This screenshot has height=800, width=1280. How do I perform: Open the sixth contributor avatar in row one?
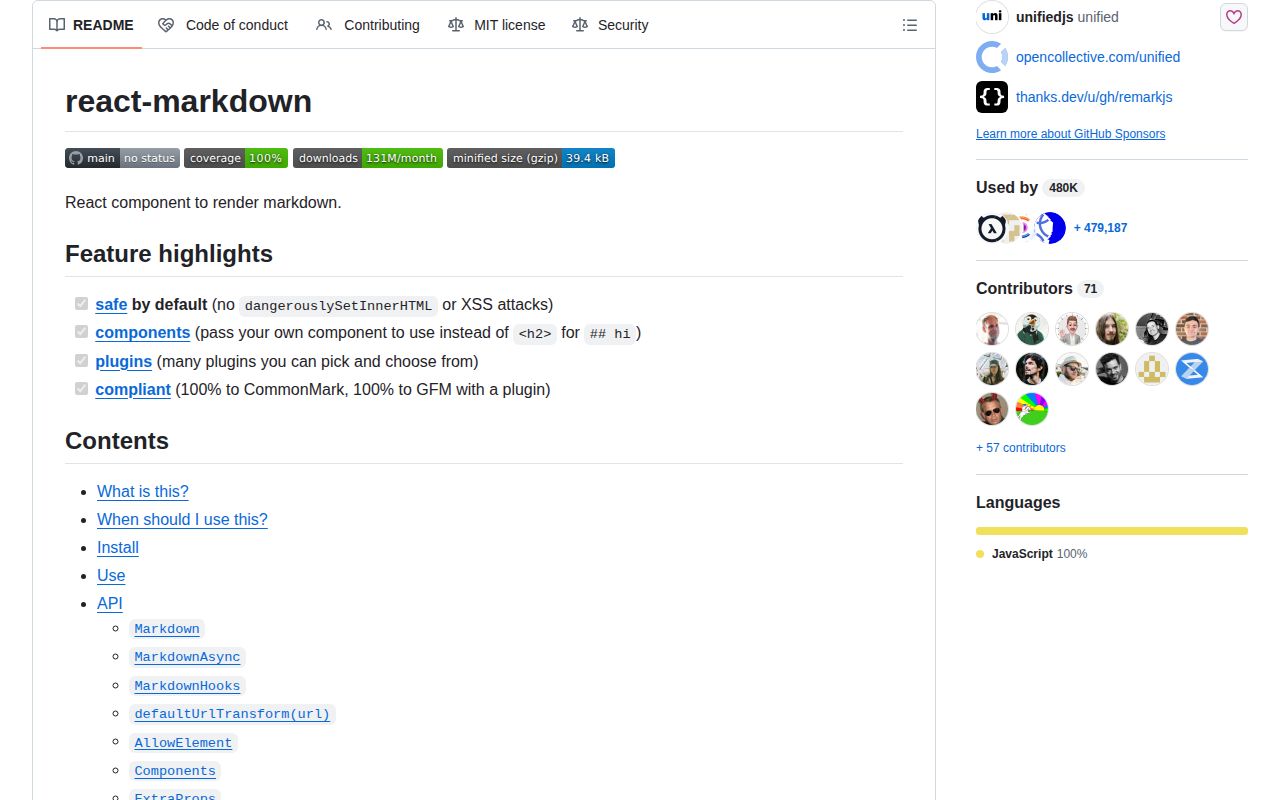click(x=1192, y=329)
